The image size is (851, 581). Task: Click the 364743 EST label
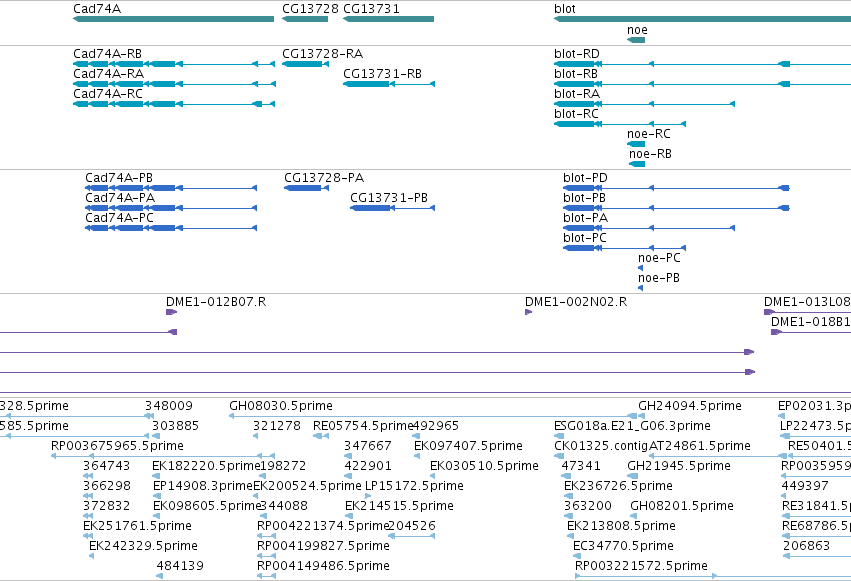click(x=106, y=466)
